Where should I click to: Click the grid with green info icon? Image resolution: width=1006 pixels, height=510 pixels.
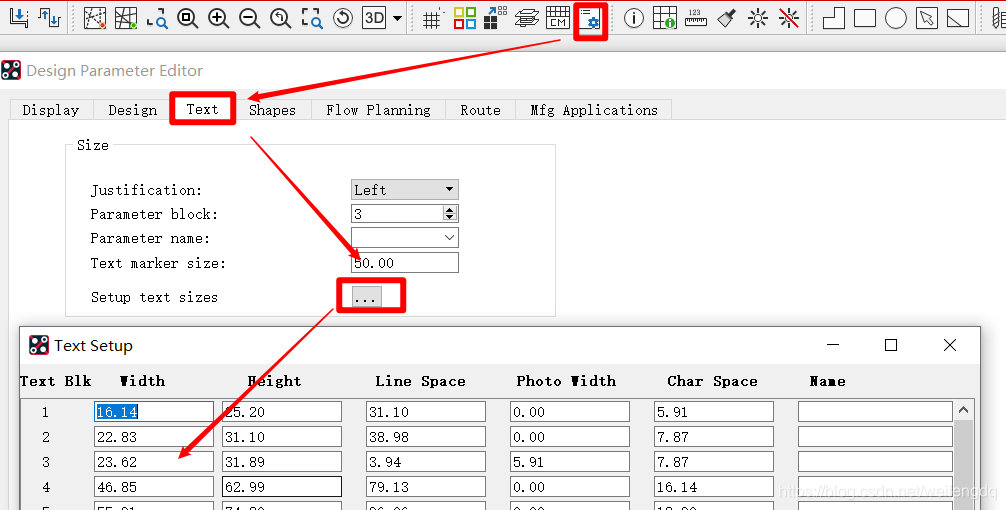point(665,18)
